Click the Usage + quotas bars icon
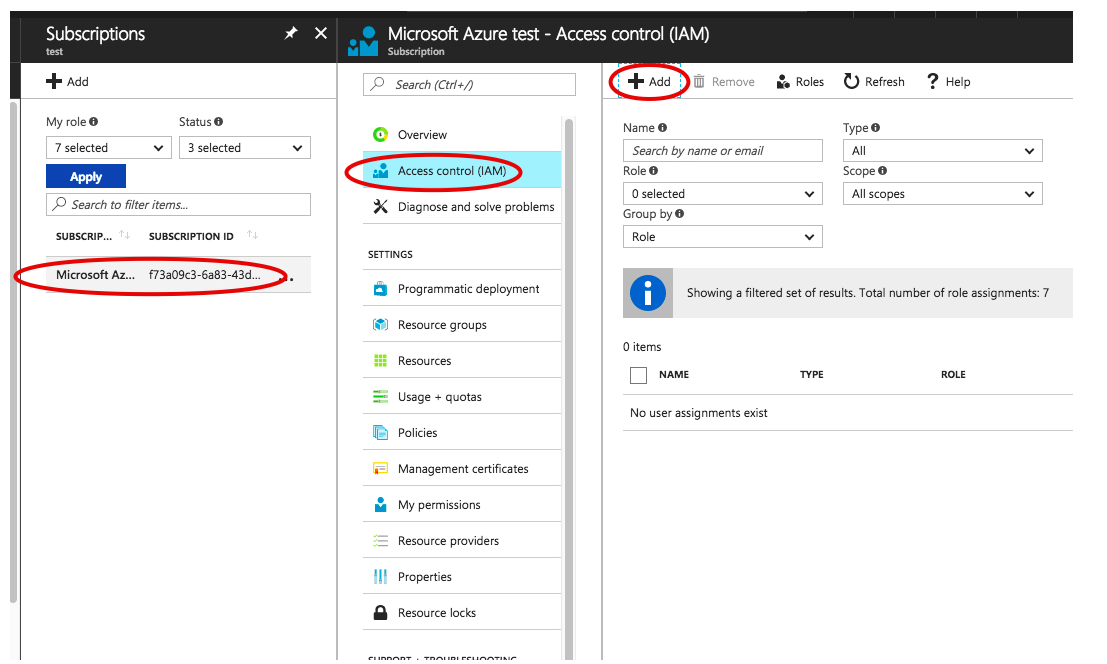This screenshot has width=1107, height=664. (381, 397)
